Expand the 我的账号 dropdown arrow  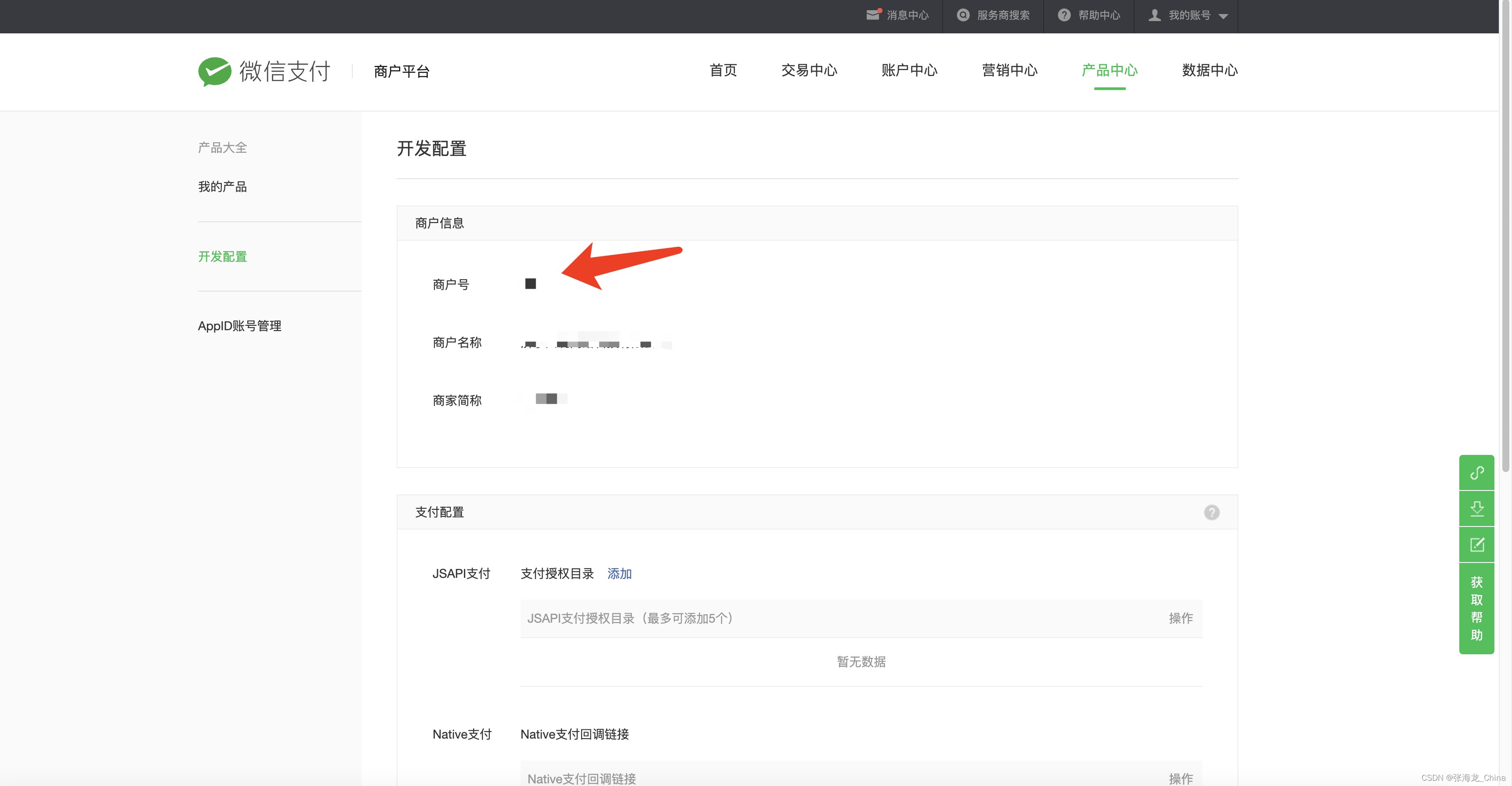[x=1223, y=16]
